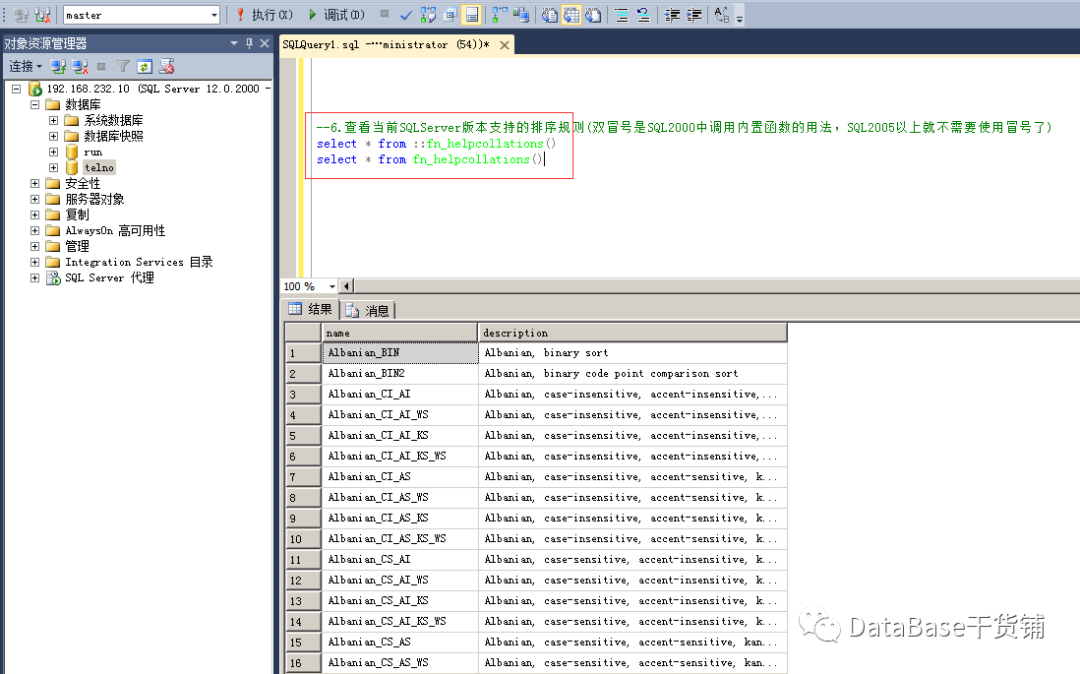Select the Albanian_BIN cell
The width and height of the screenshot is (1080, 674).
point(399,352)
